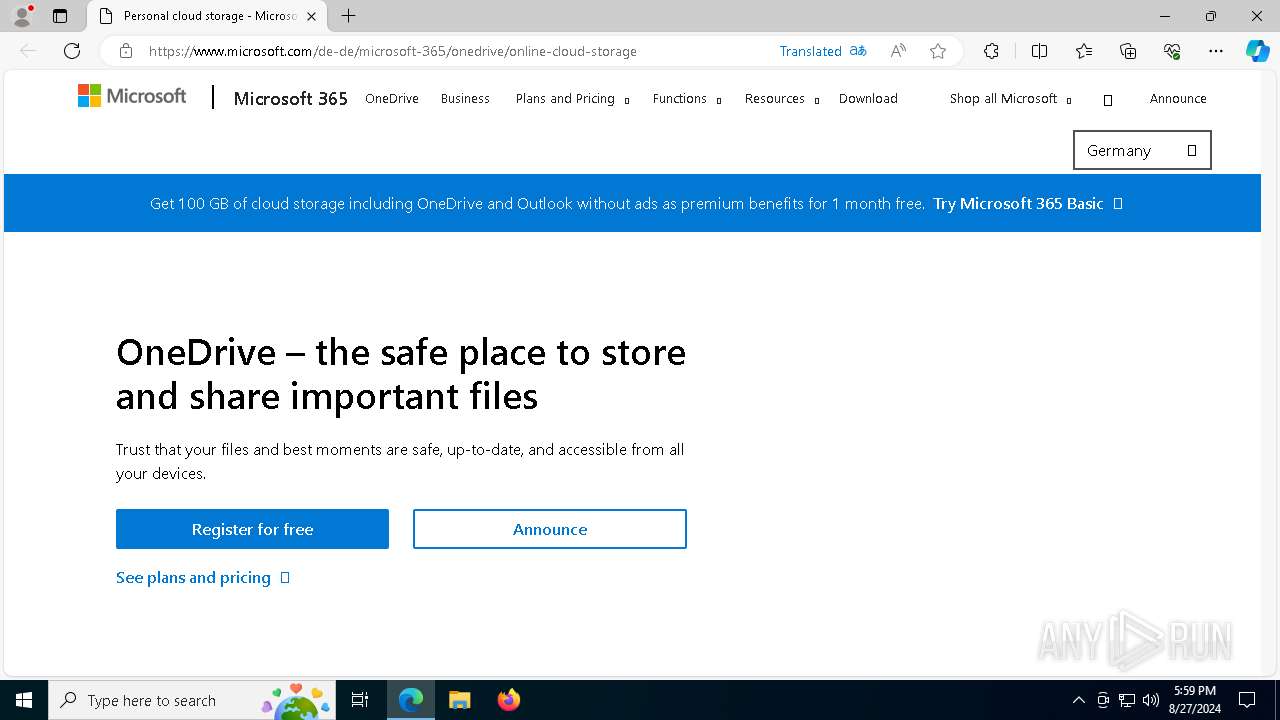Image resolution: width=1280 pixels, height=720 pixels.
Task: Open File Explorer taskbar icon
Action: pos(459,700)
